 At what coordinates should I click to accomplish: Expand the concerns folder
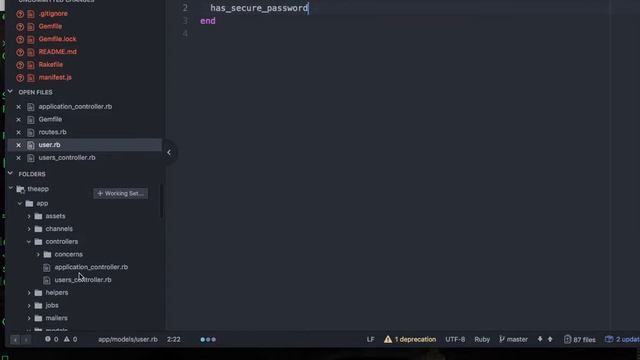click(x=38, y=254)
